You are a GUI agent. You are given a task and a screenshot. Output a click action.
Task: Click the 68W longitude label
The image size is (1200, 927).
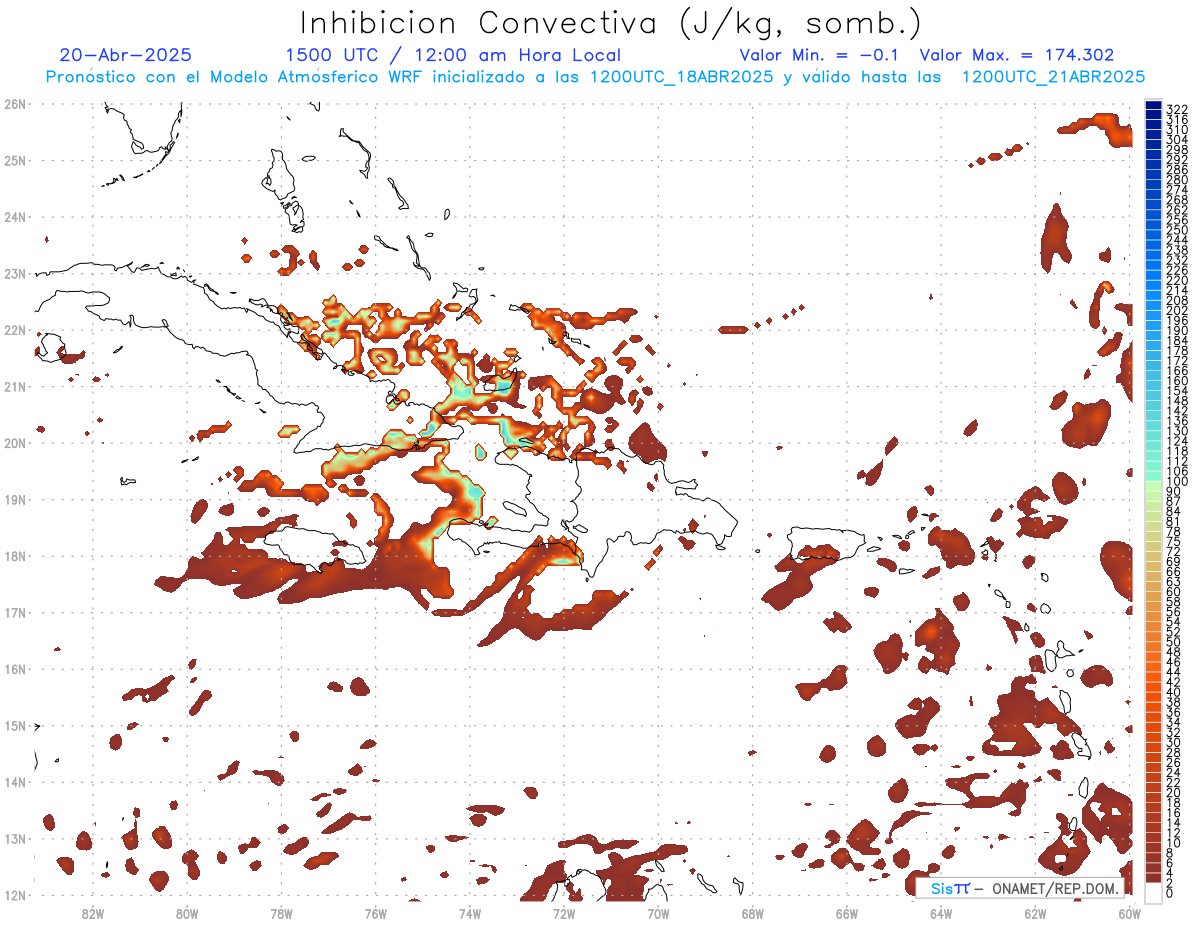pos(753,913)
